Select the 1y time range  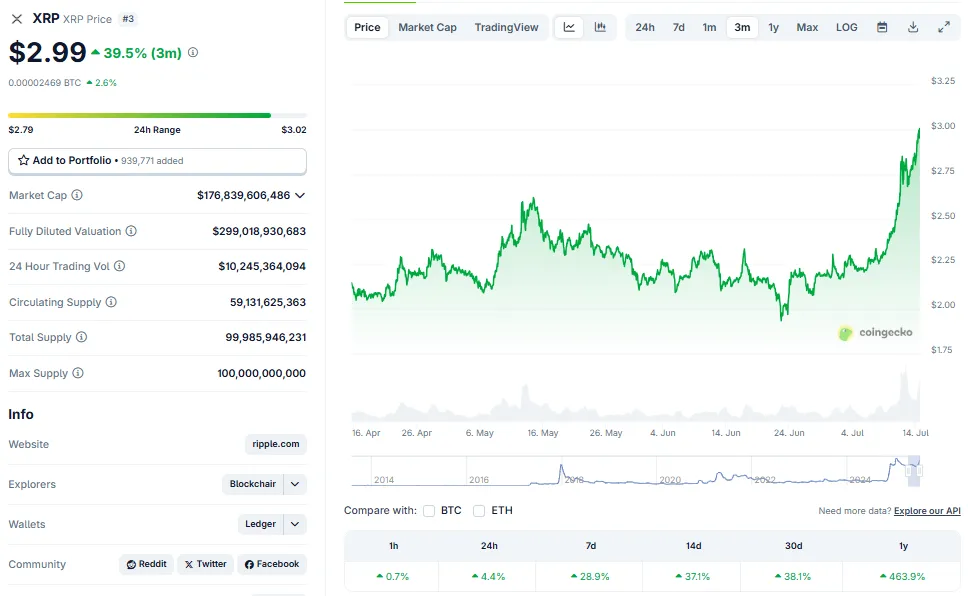click(x=774, y=27)
